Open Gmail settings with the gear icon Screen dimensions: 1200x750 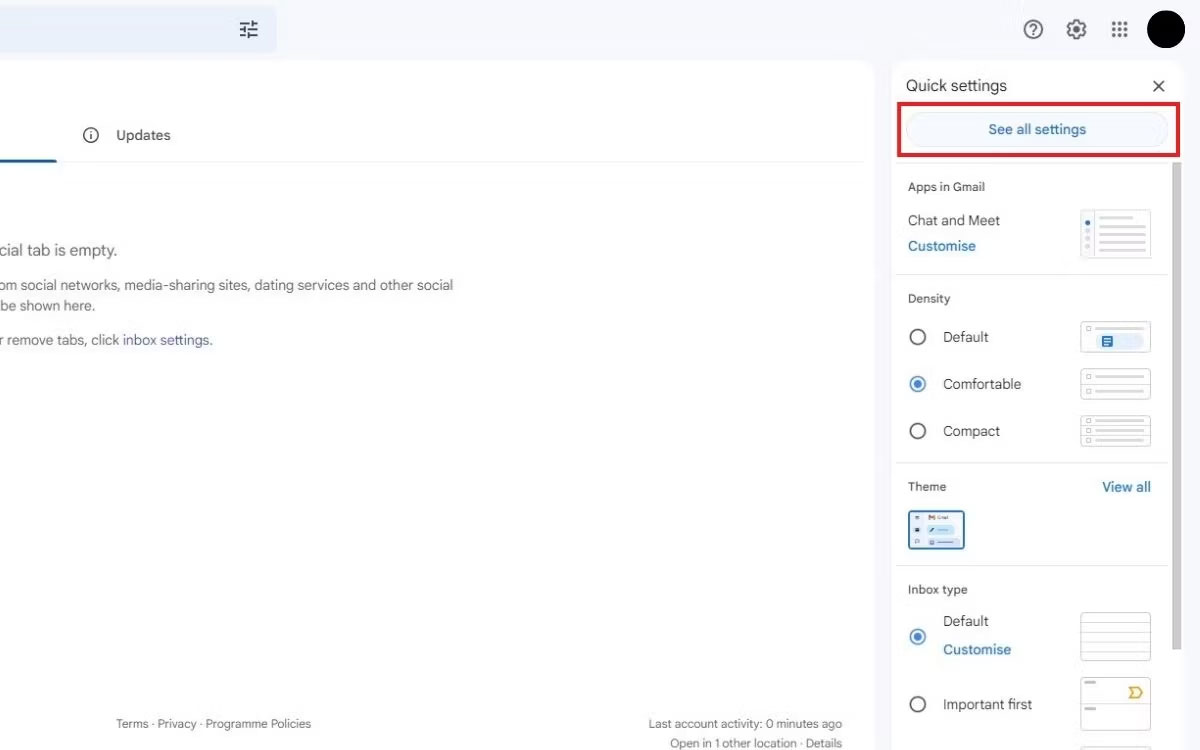tap(1076, 29)
